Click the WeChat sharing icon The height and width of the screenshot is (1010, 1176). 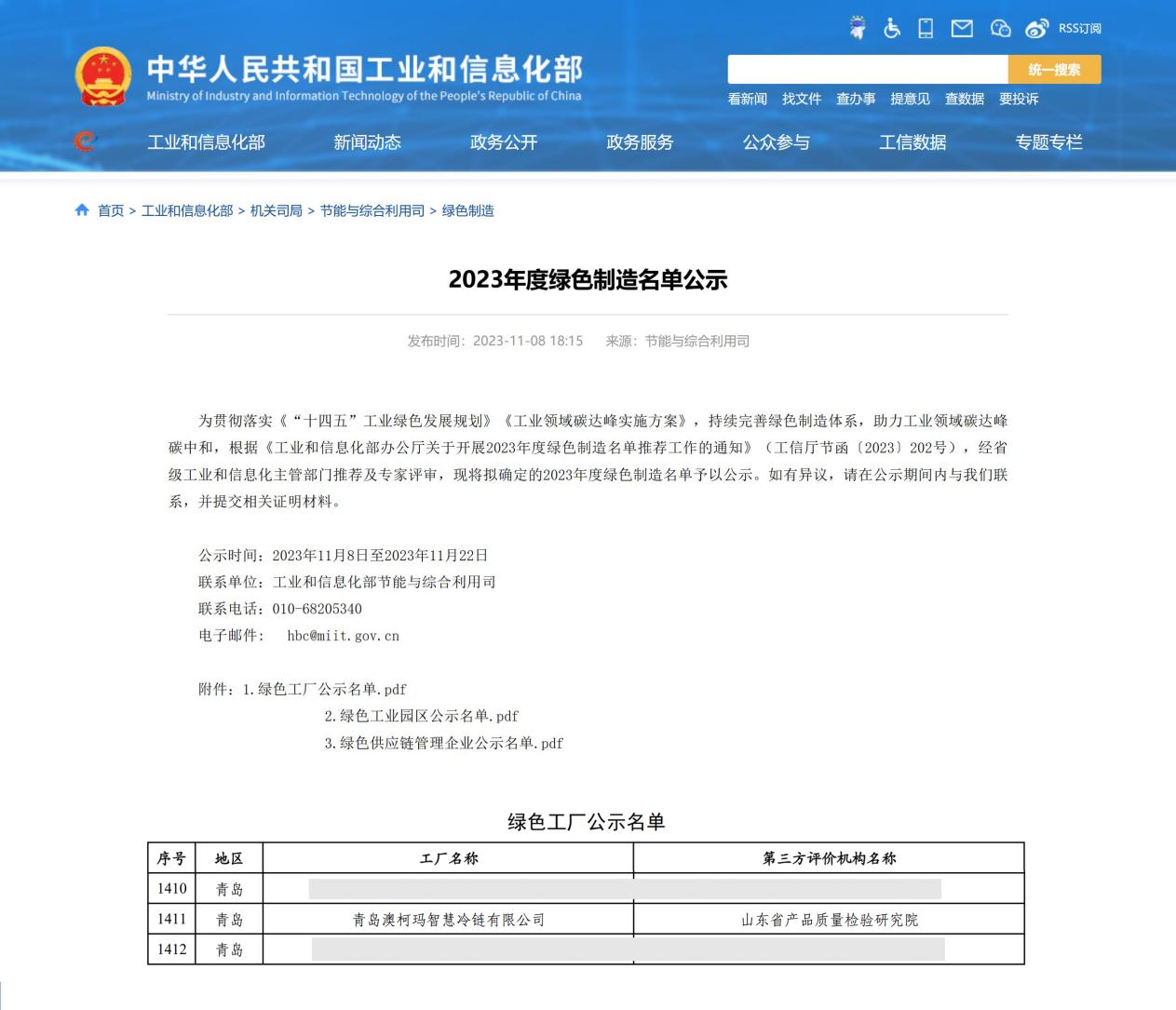tap(999, 28)
